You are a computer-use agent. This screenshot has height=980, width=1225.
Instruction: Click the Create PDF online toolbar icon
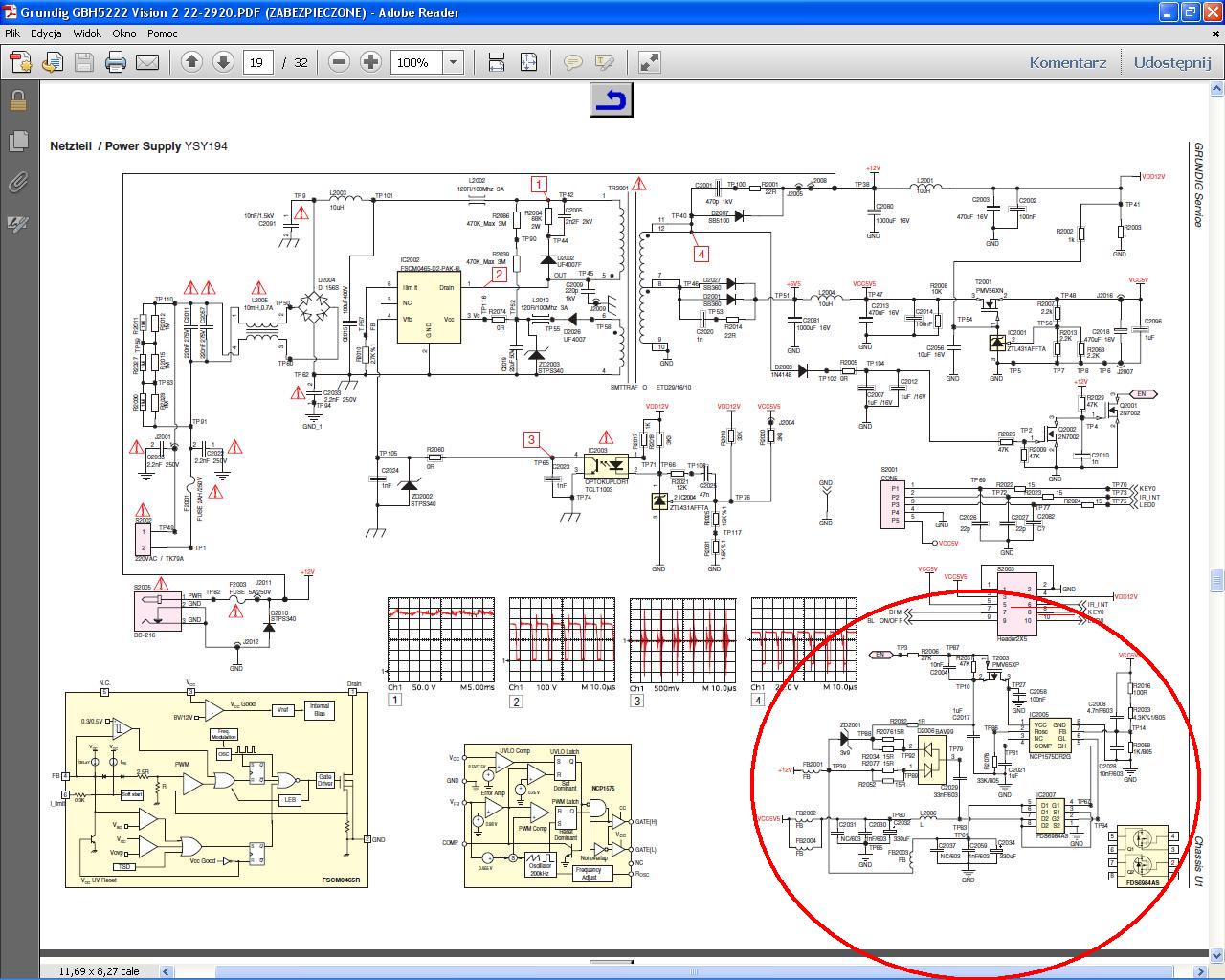tap(20, 62)
